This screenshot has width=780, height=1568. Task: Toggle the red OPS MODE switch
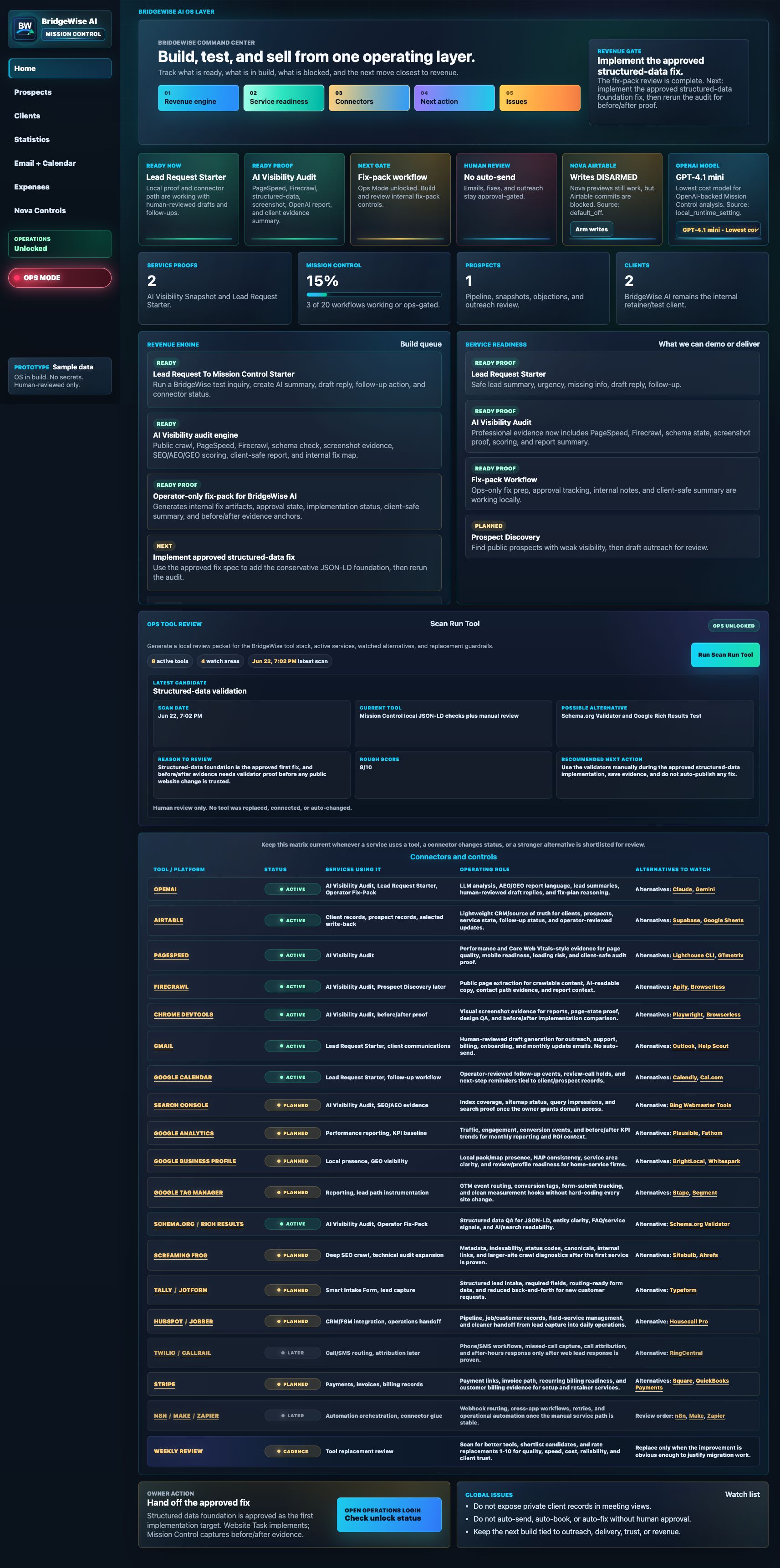click(x=60, y=277)
